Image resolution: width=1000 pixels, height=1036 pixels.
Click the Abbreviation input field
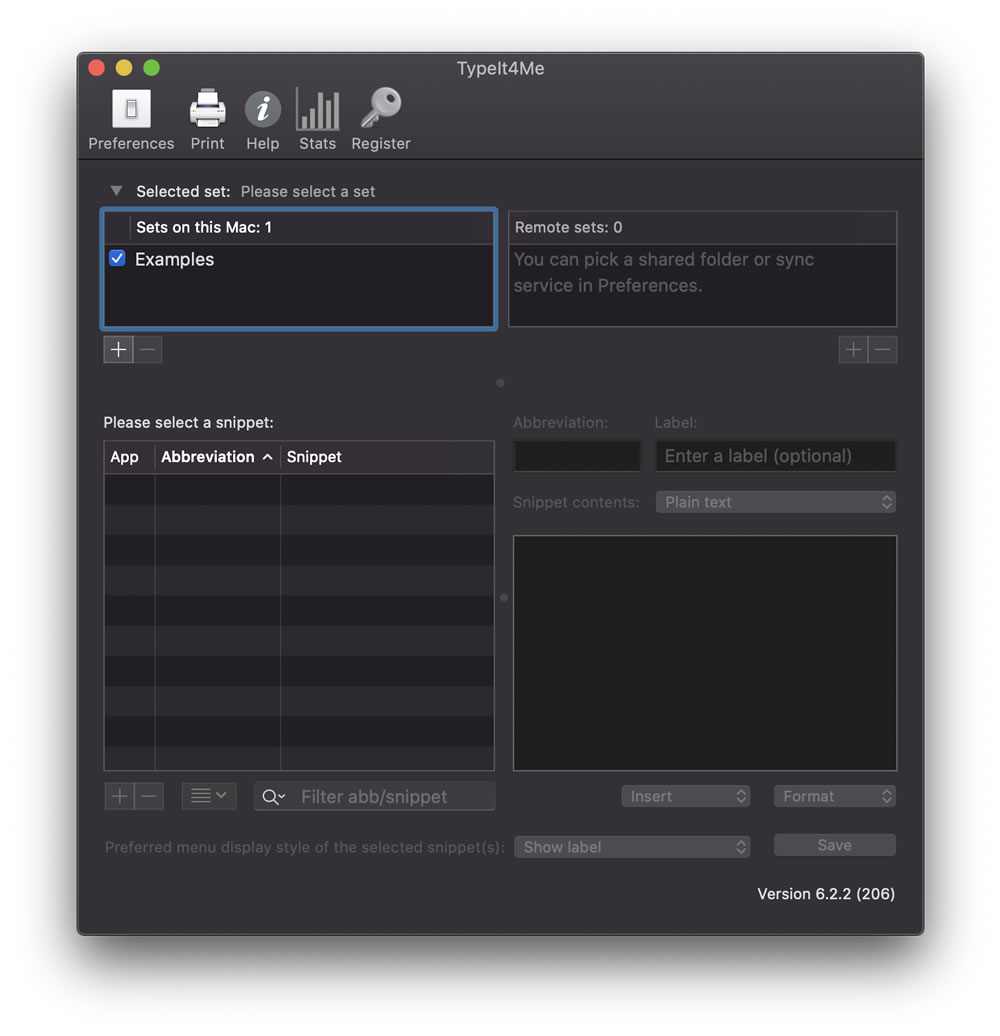pyautogui.click(x=577, y=456)
